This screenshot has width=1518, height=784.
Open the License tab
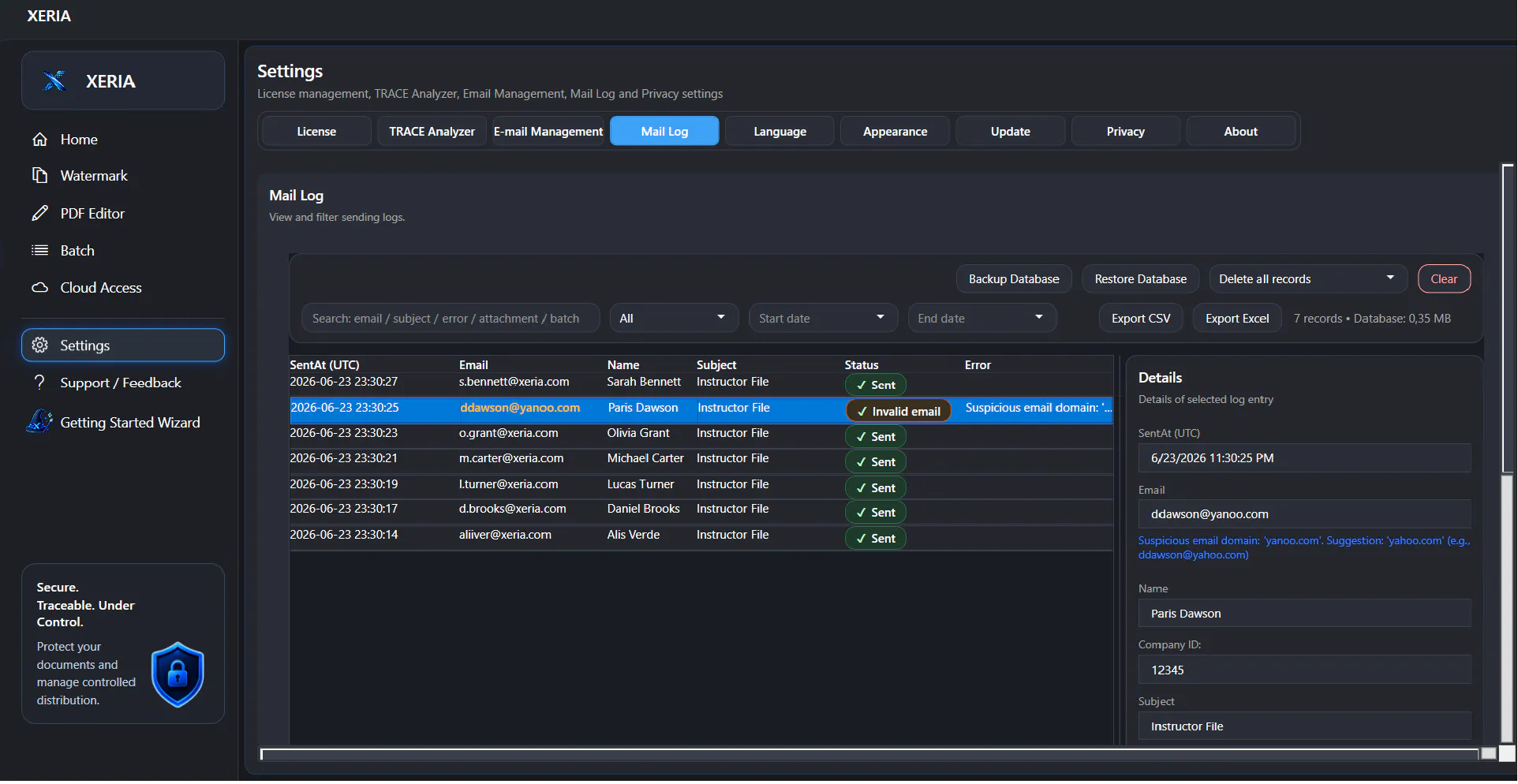pos(316,131)
